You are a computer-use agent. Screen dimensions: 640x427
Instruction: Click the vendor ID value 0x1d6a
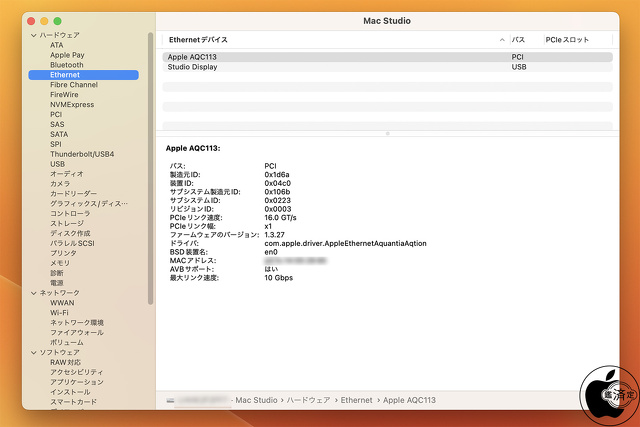[x=277, y=175]
